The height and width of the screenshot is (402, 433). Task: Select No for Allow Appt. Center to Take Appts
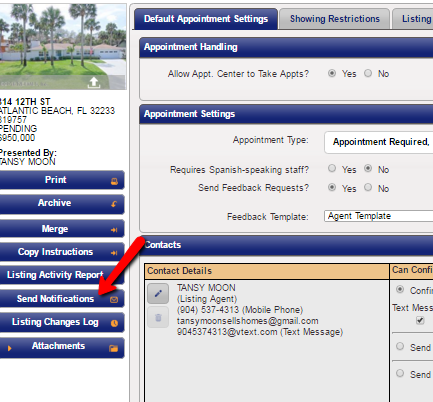[368, 73]
